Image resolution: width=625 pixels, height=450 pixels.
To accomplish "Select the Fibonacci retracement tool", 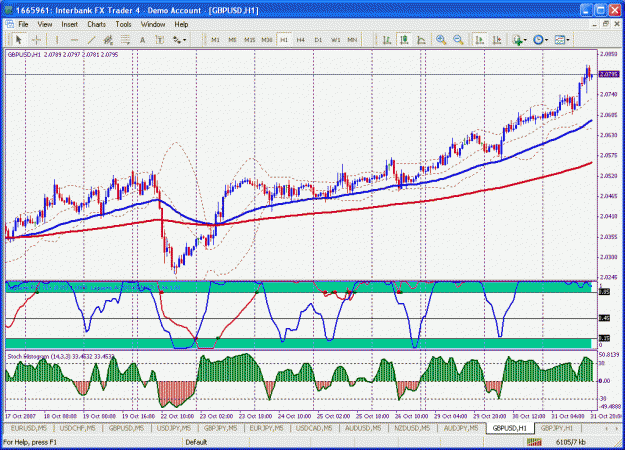I will point(125,40).
